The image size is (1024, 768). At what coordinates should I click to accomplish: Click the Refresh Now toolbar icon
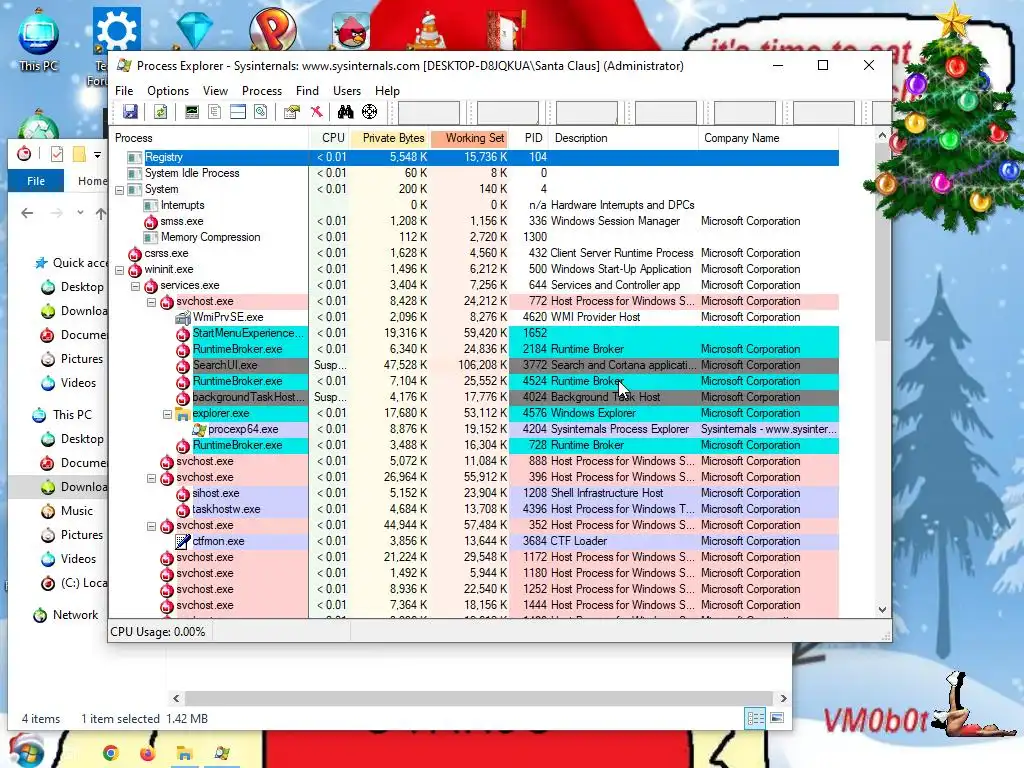160,112
